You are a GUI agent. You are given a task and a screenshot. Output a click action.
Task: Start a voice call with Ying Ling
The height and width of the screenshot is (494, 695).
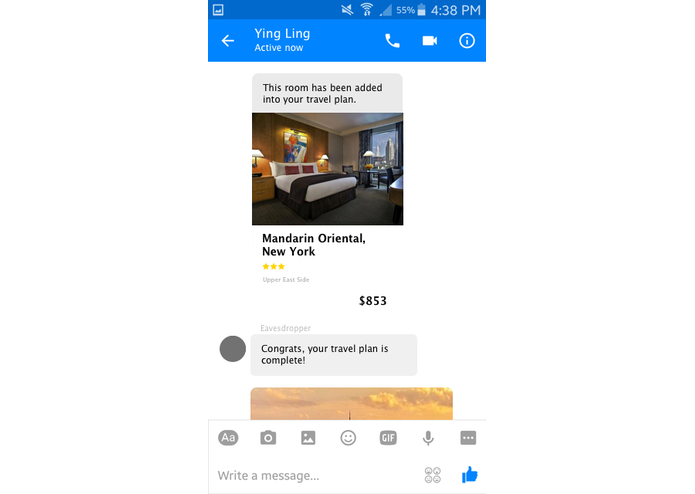pyautogui.click(x=392, y=41)
